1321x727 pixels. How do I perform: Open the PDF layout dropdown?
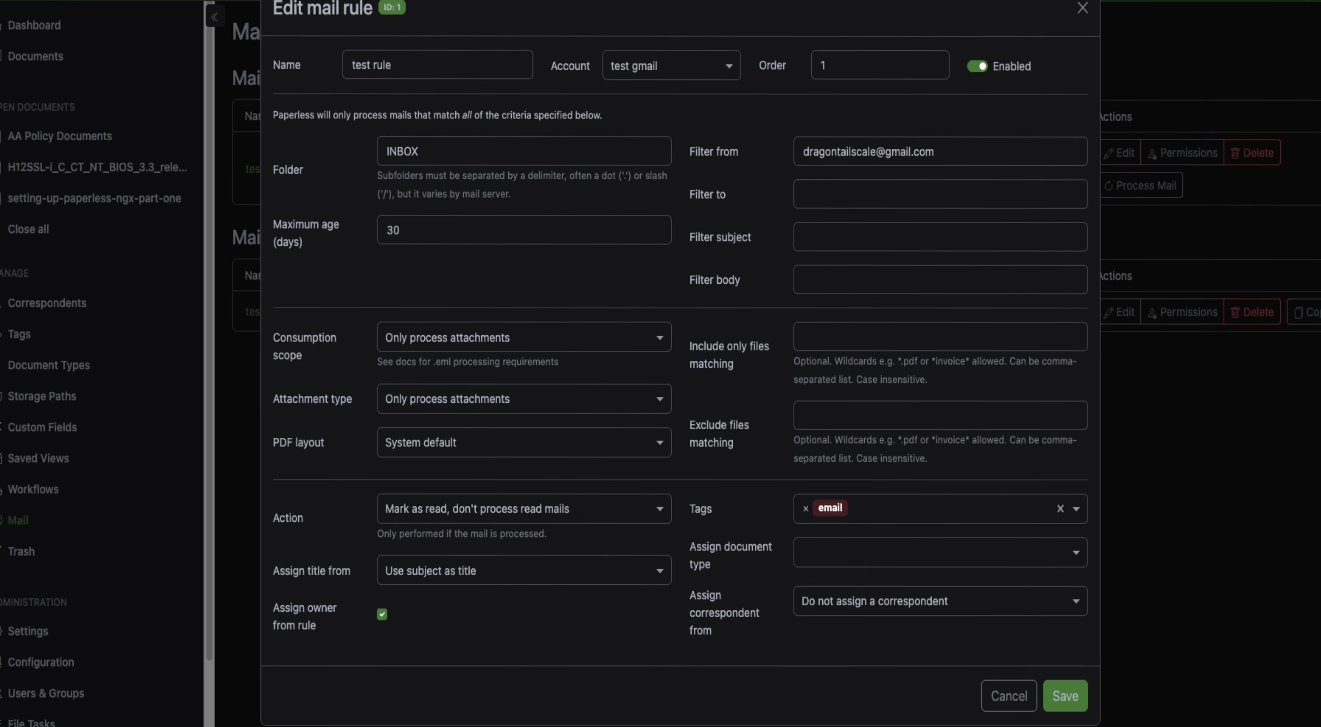tap(523, 442)
